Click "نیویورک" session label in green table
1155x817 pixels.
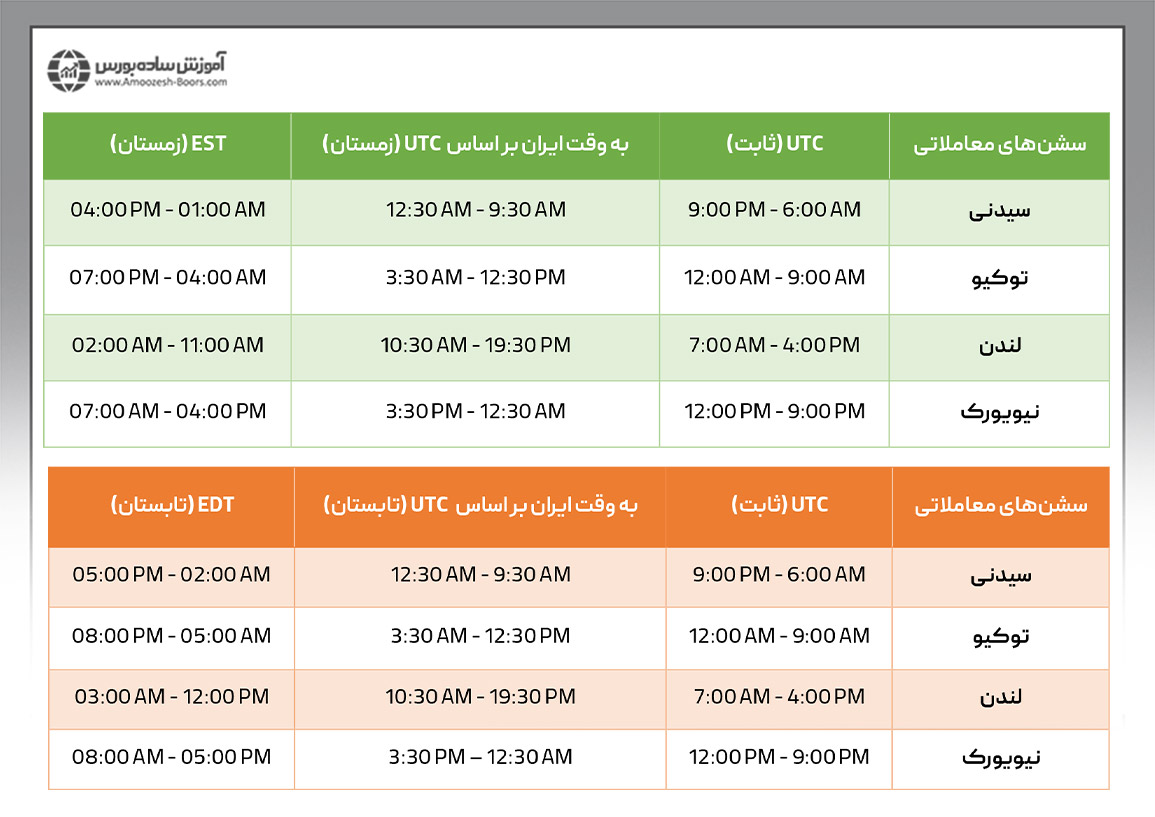pyautogui.click(x=1001, y=412)
